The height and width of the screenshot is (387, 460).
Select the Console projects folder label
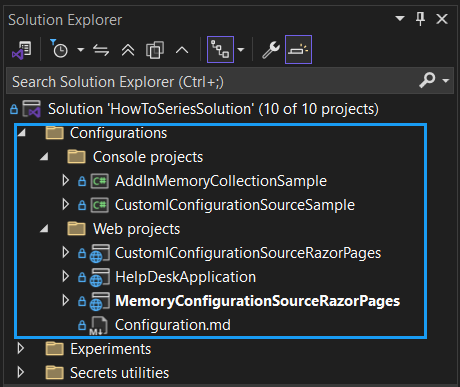(148, 157)
